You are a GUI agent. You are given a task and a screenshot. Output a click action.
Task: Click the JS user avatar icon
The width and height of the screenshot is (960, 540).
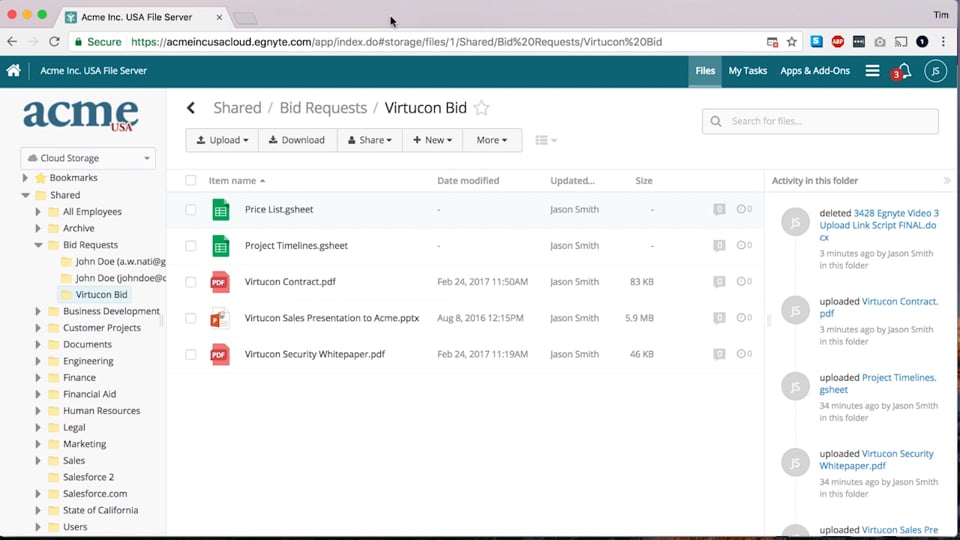click(935, 71)
